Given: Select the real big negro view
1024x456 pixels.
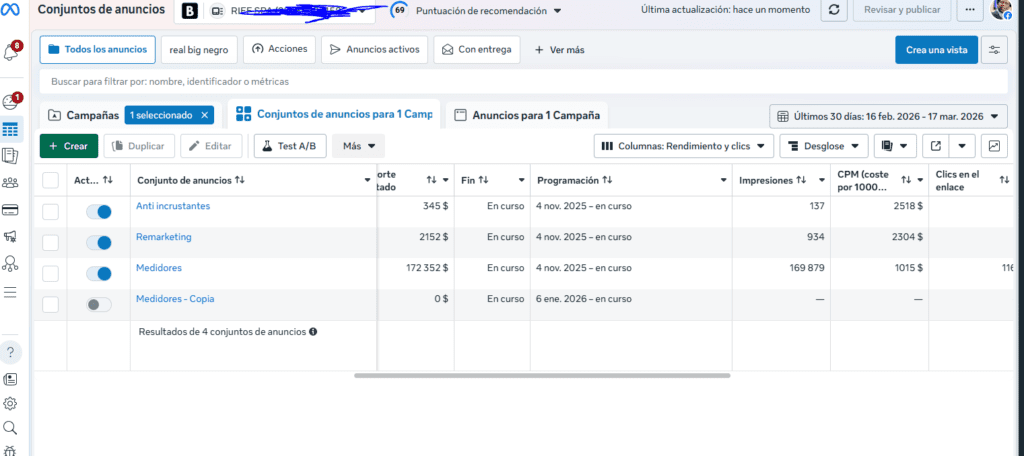Looking at the screenshot, I should [199, 50].
